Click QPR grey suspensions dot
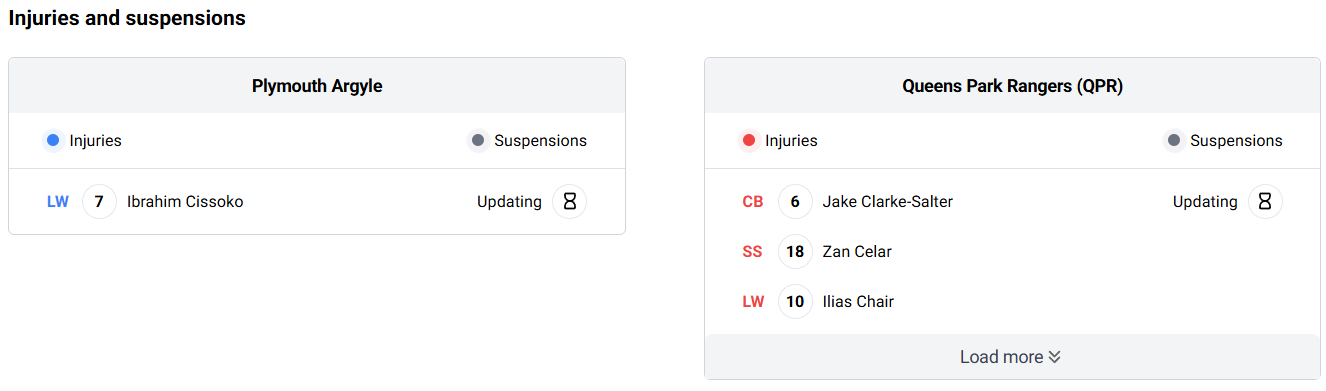Screen dimensions: 1326x391 pos(1174,141)
